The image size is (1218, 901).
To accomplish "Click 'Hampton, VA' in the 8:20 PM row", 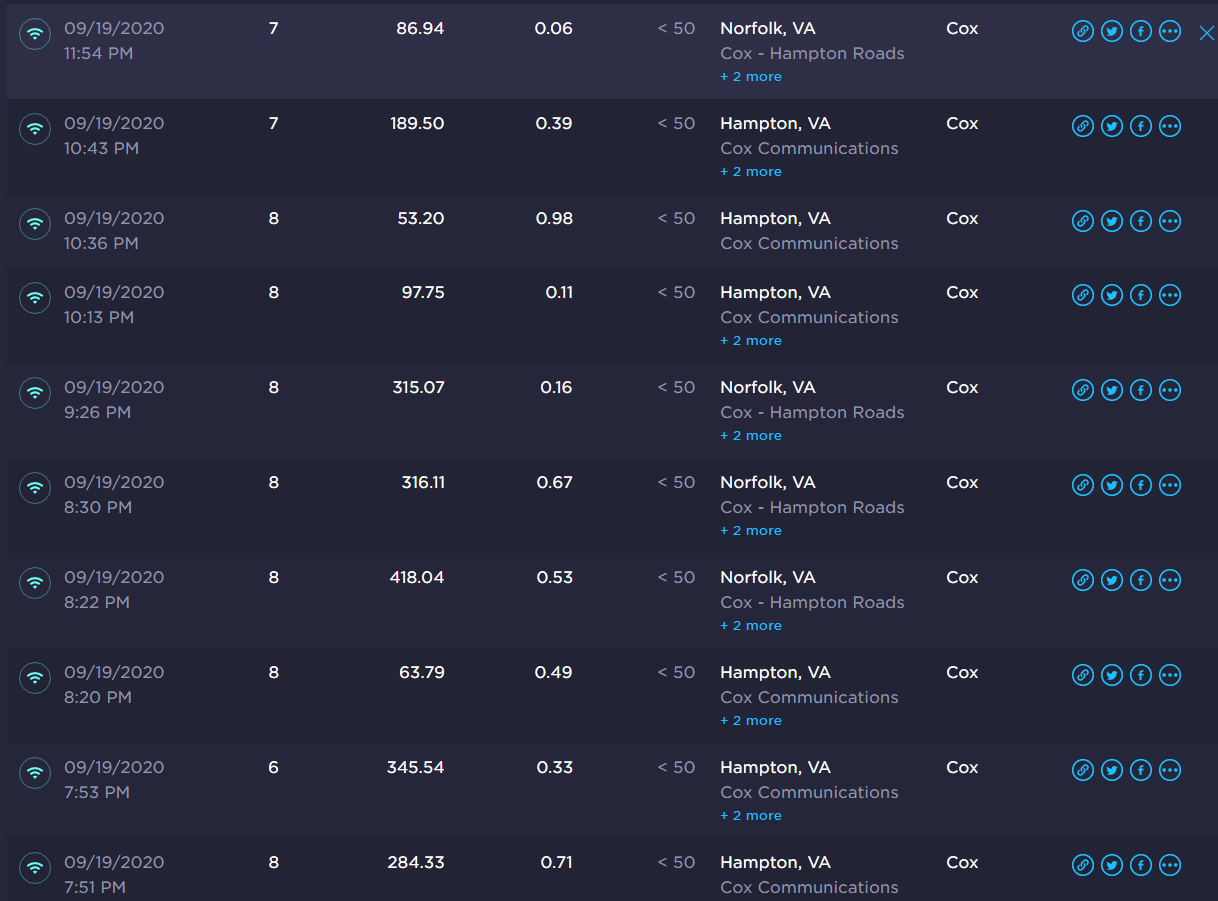I will pos(775,672).
